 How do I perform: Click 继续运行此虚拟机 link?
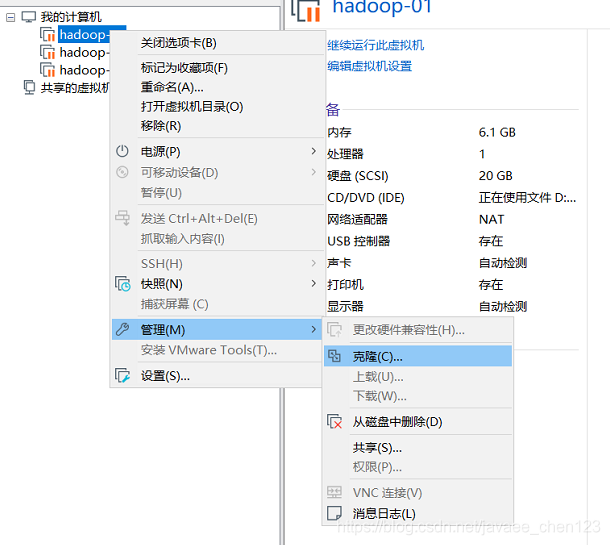pos(375,45)
